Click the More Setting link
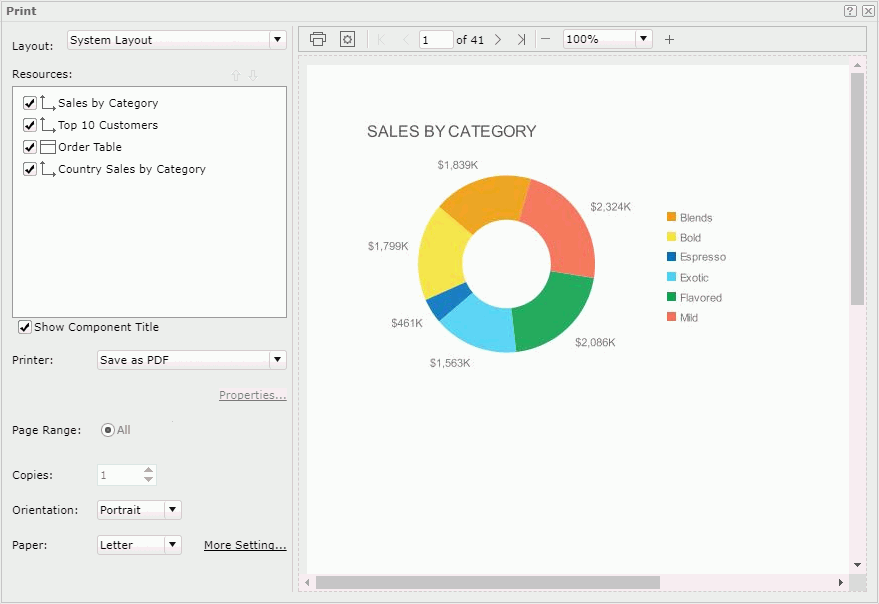The width and height of the screenshot is (879, 604). point(243,545)
